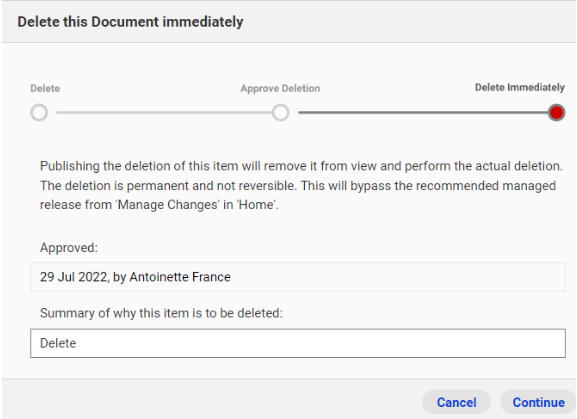Click the Approve Deletion step label
577x419 pixels.
(x=280, y=88)
